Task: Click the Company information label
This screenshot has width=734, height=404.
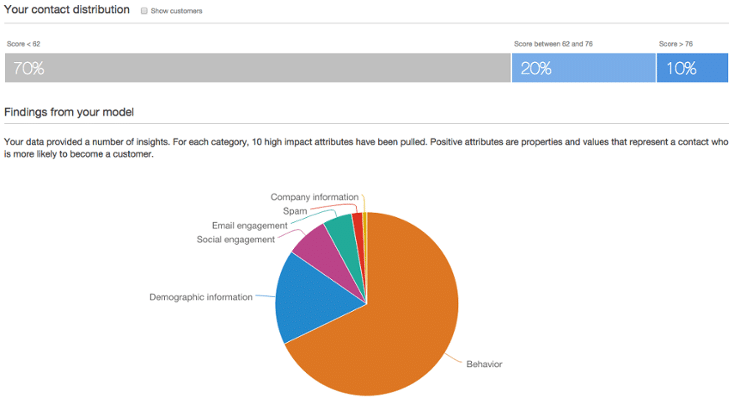Action: pyautogui.click(x=315, y=197)
